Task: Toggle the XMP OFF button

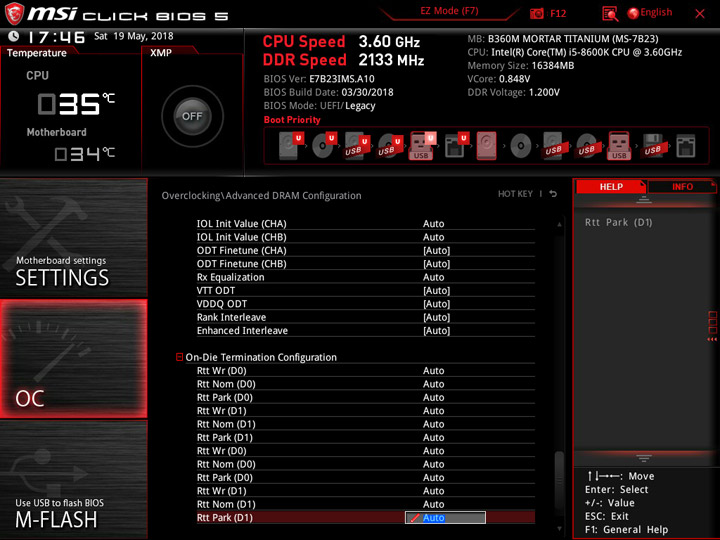Action: coord(192,116)
